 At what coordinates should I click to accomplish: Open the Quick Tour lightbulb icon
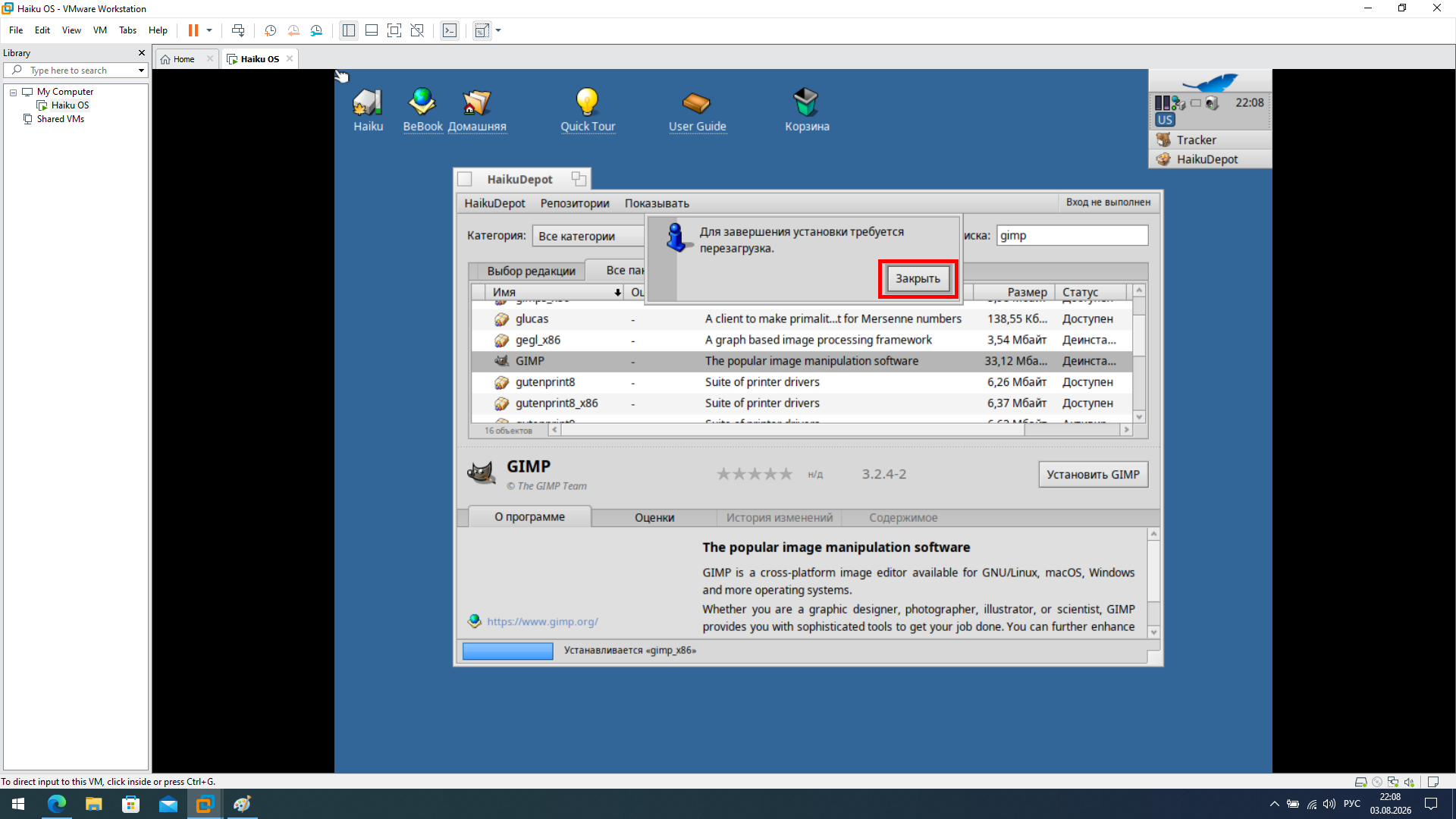(x=588, y=110)
